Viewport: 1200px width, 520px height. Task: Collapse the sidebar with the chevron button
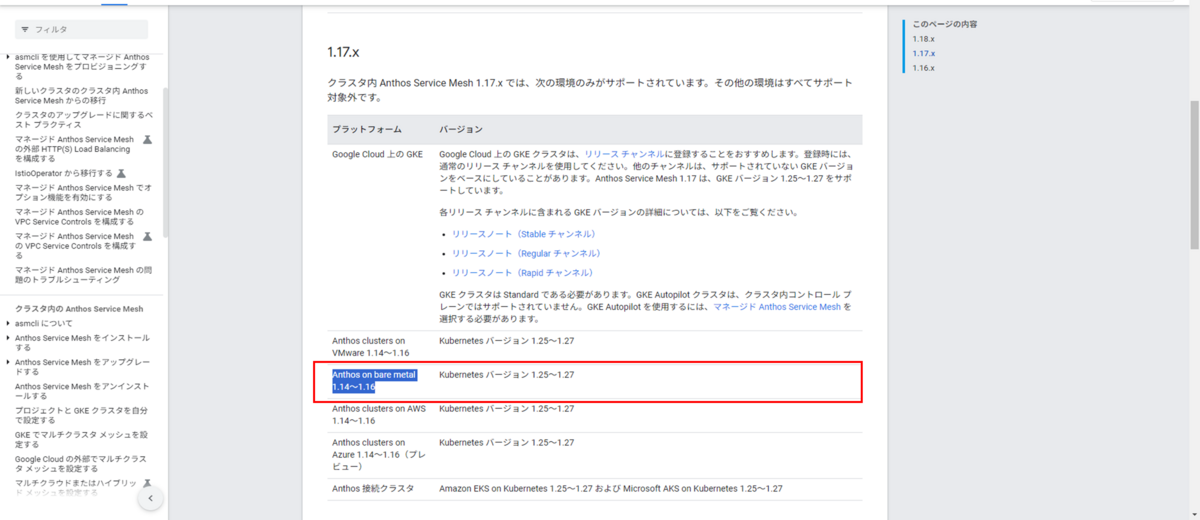click(150, 498)
